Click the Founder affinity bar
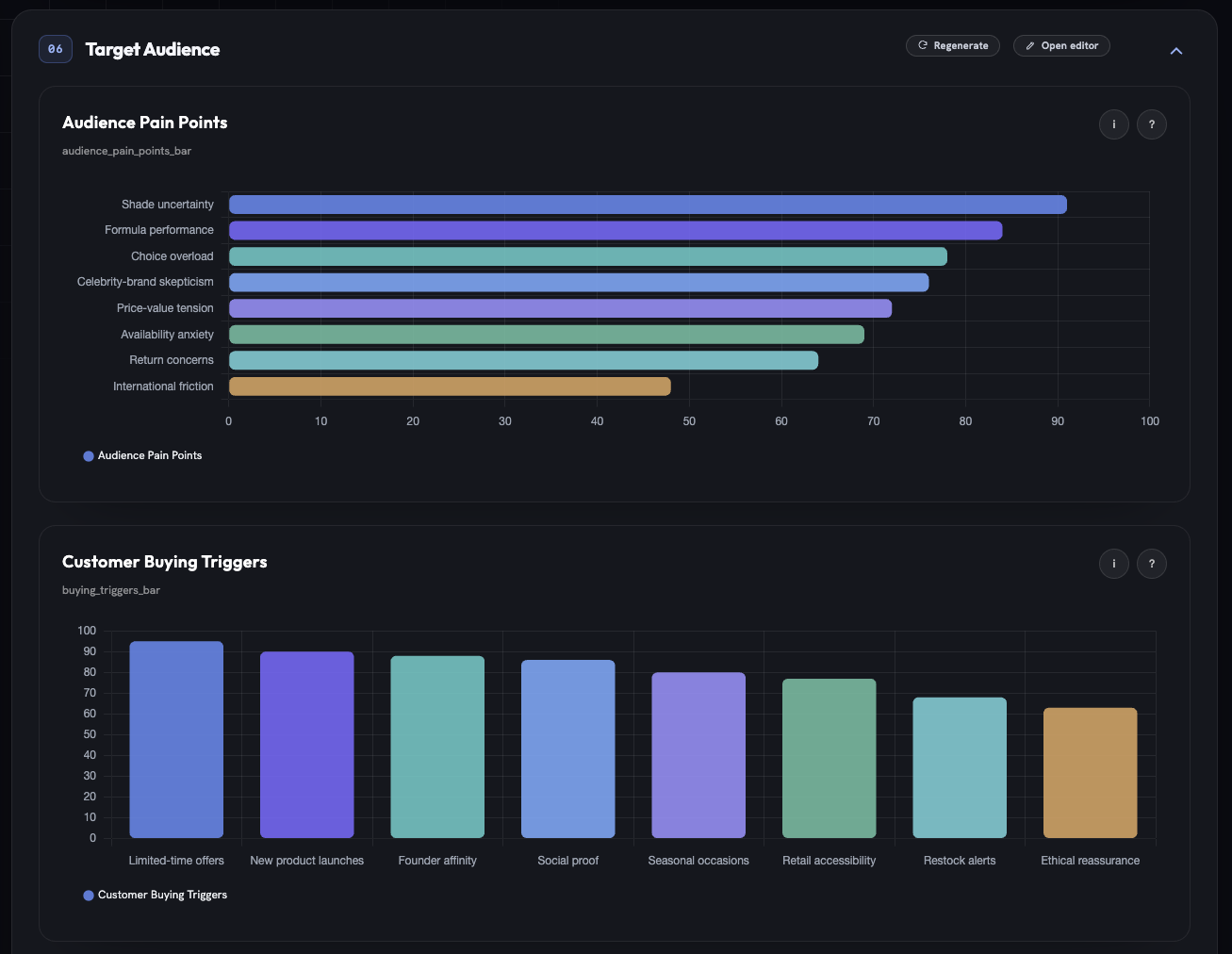This screenshot has height=954, width=1232. point(437,747)
